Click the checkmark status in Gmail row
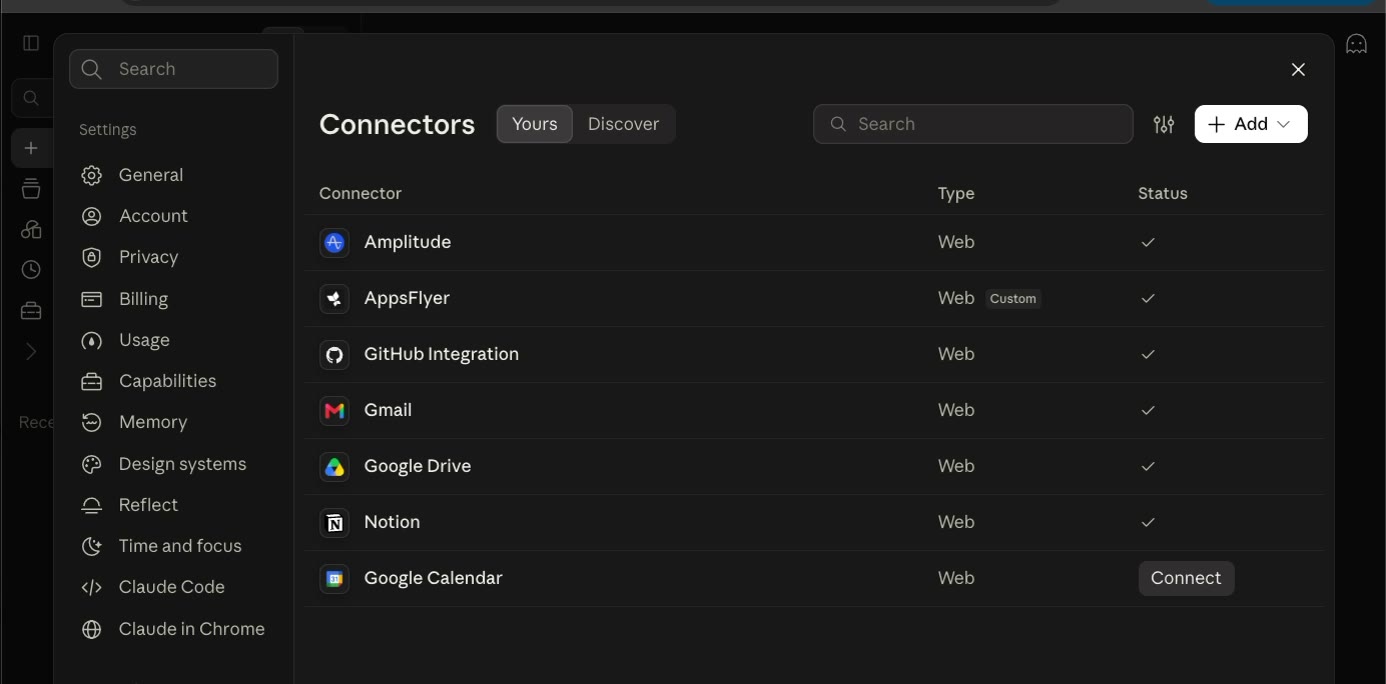This screenshot has width=1386, height=684. click(1148, 410)
